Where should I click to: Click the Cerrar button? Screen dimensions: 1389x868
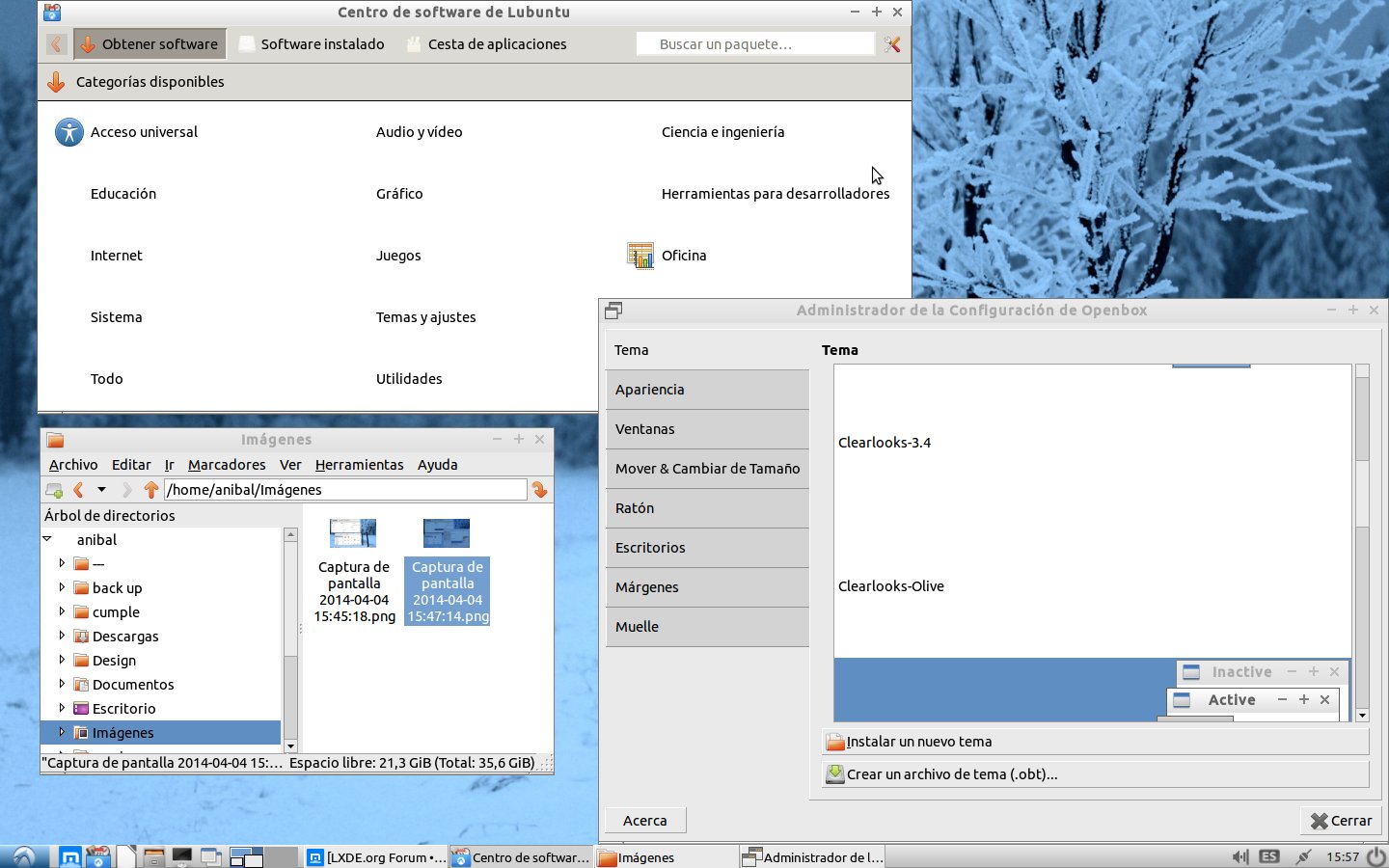point(1341,821)
